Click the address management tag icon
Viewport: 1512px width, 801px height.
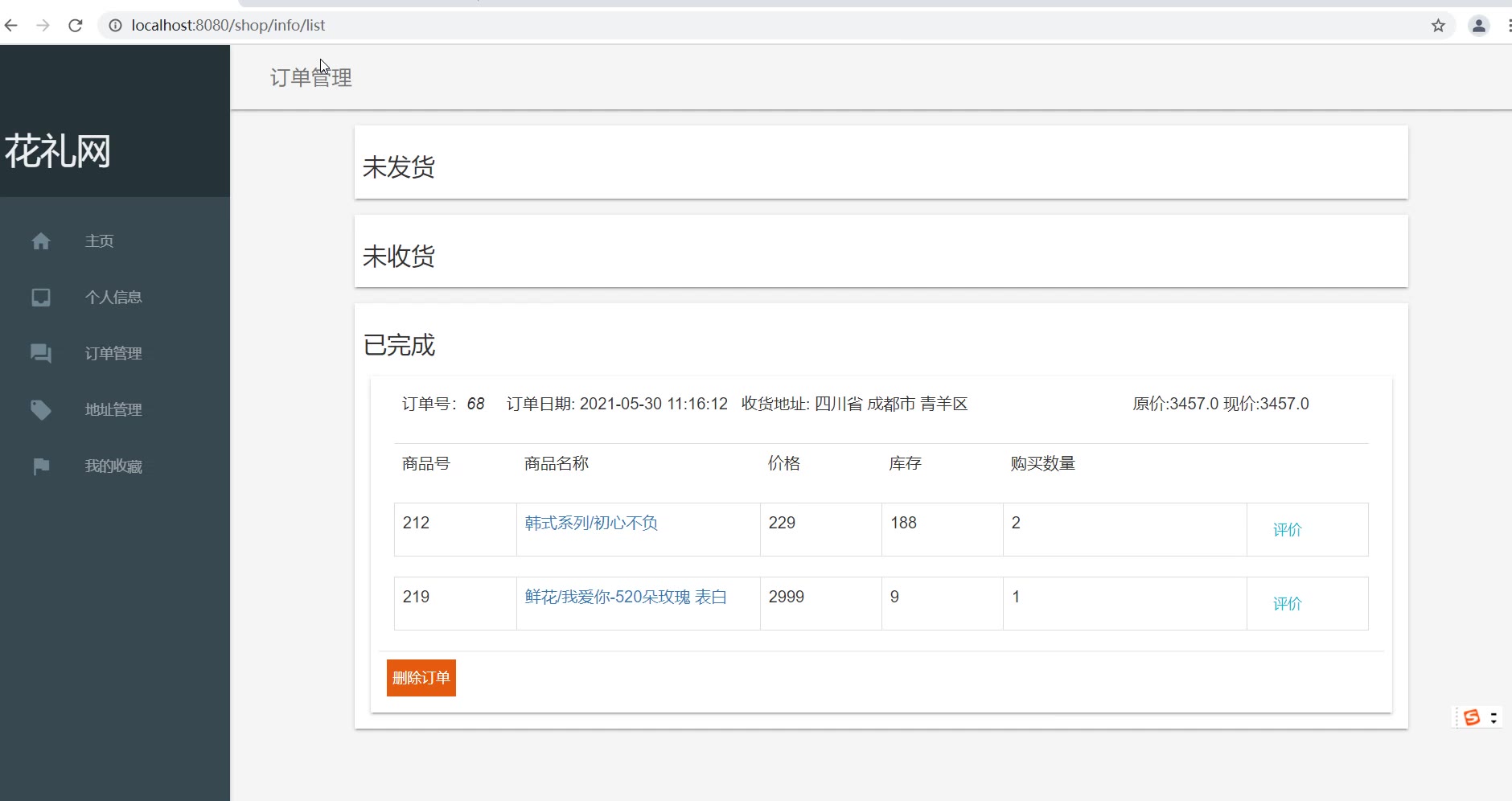point(41,410)
